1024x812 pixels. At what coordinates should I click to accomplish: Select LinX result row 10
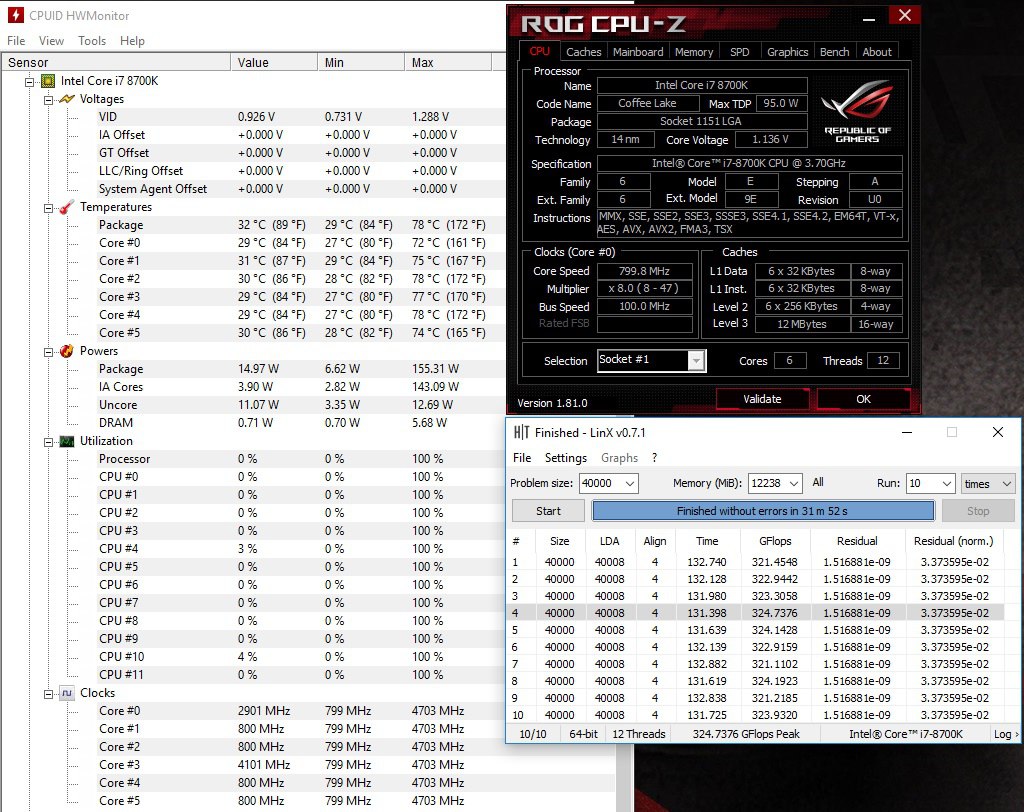click(758, 715)
